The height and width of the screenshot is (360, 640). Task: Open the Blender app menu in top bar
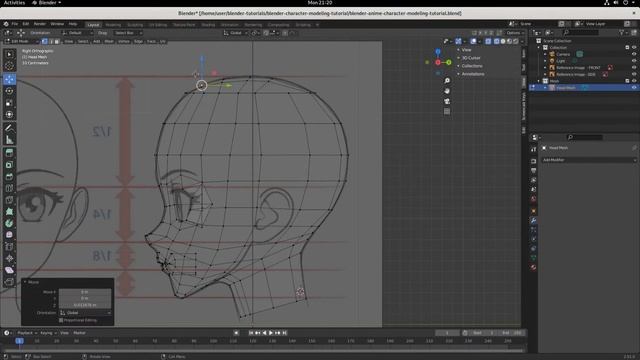(x=47, y=2)
